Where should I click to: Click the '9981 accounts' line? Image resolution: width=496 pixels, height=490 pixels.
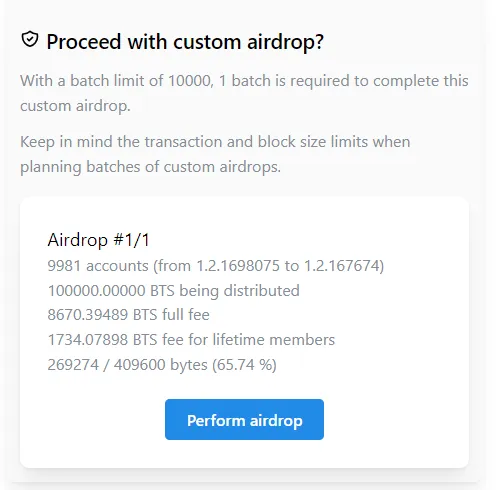(216, 266)
